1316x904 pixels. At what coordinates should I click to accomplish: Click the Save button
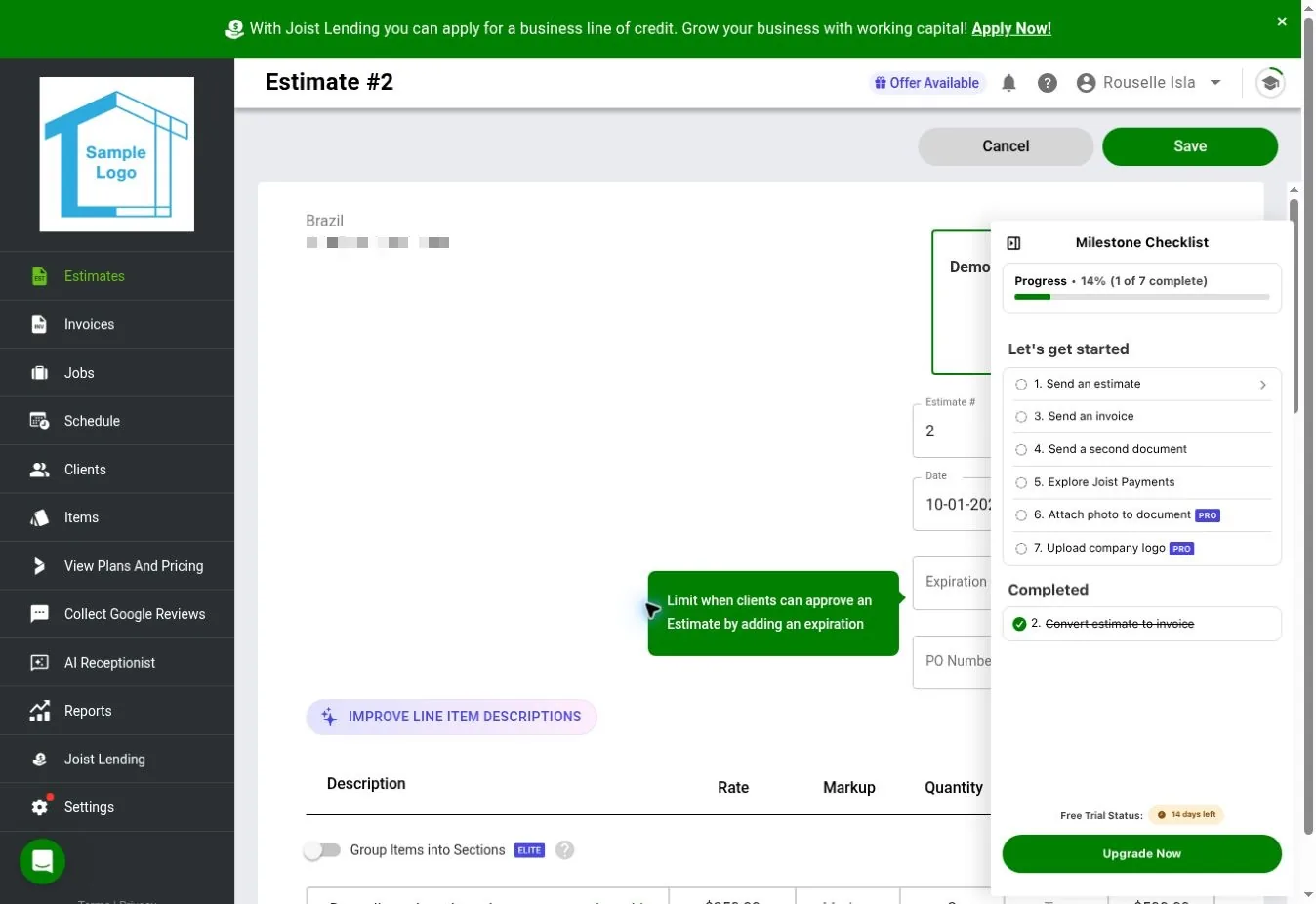coord(1190,146)
